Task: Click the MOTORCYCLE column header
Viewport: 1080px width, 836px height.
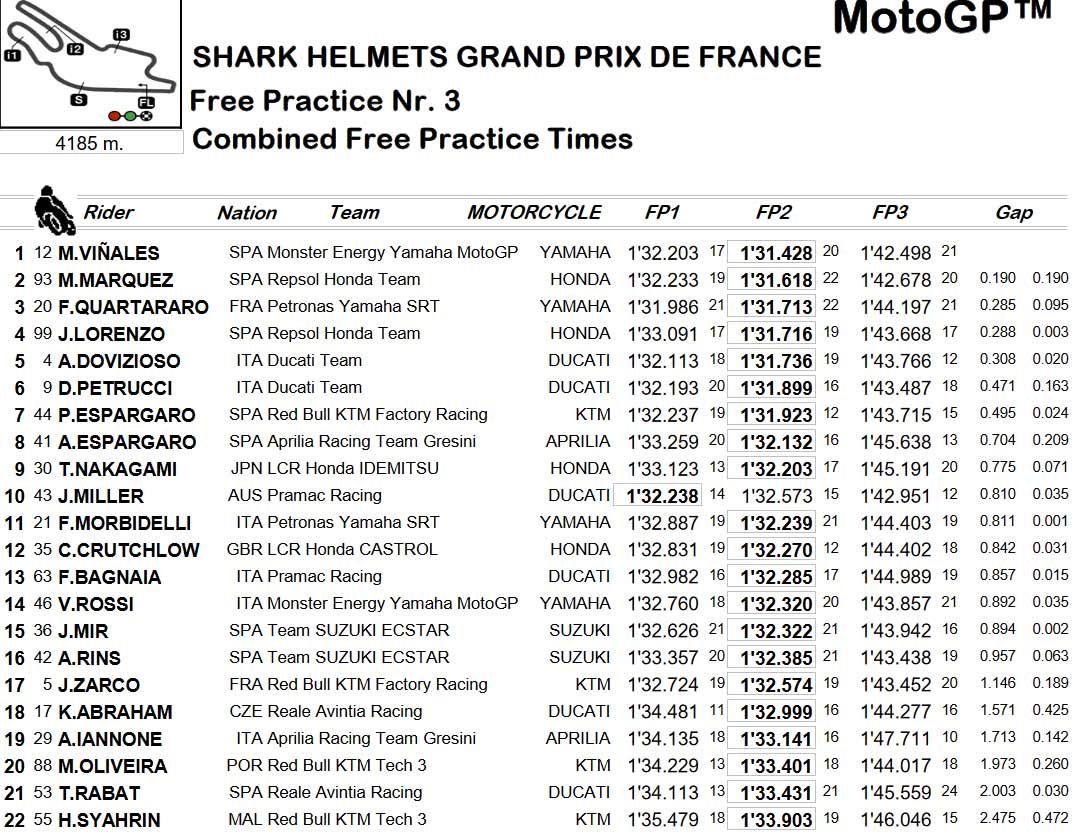Action: click(x=534, y=212)
